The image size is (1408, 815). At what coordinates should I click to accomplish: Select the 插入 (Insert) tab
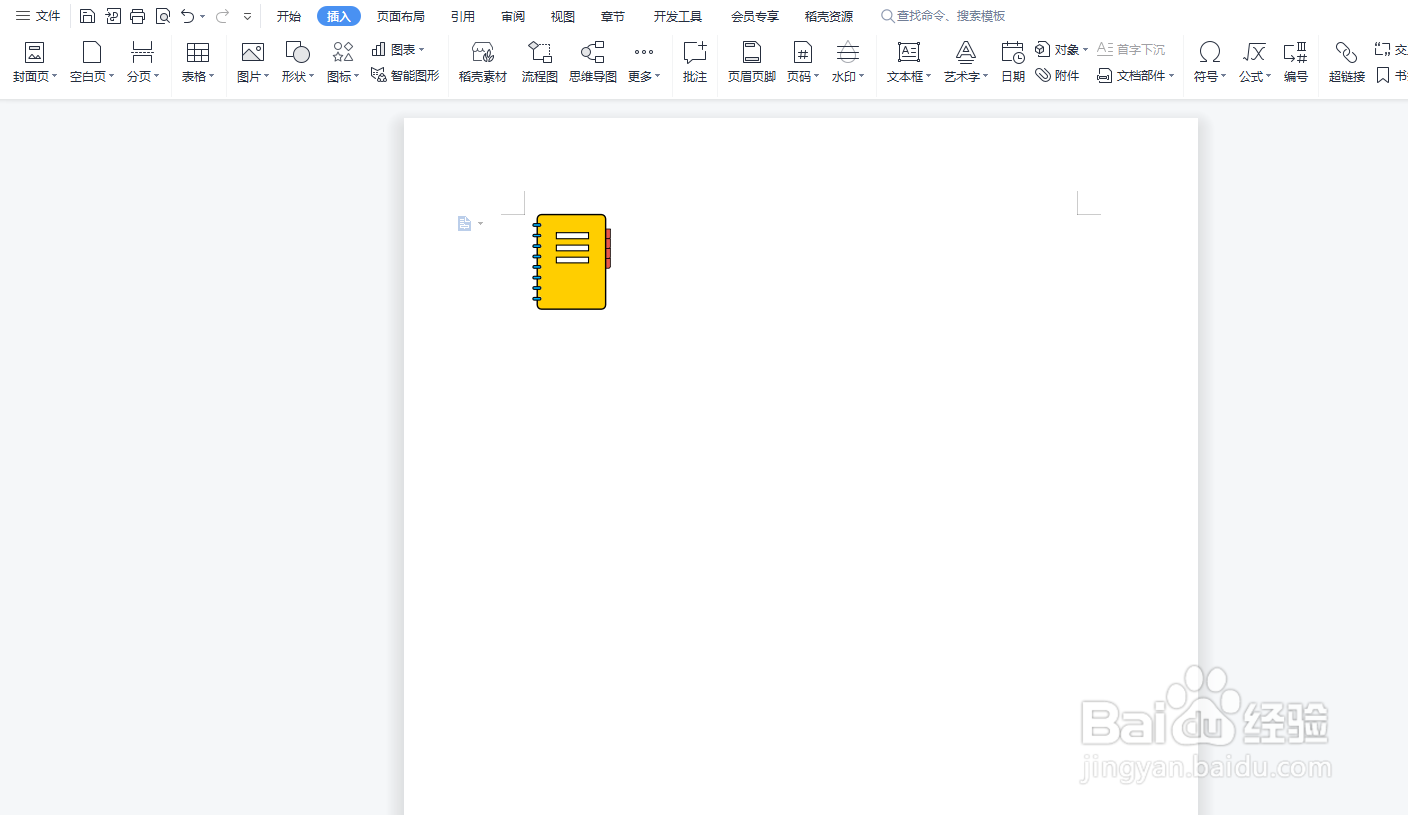[x=339, y=16]
